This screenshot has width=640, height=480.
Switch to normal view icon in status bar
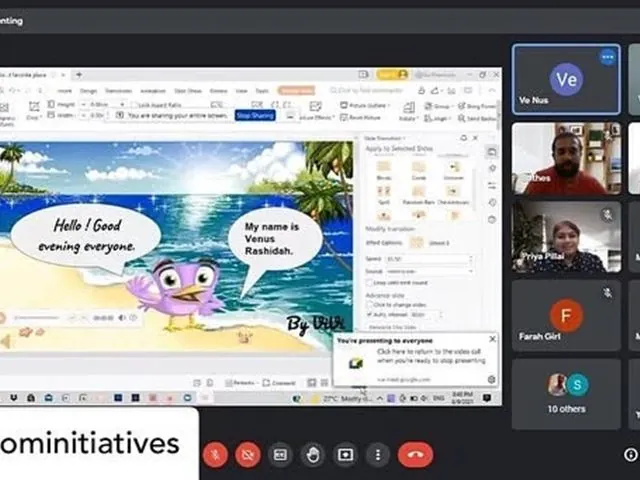coord(311,382)
